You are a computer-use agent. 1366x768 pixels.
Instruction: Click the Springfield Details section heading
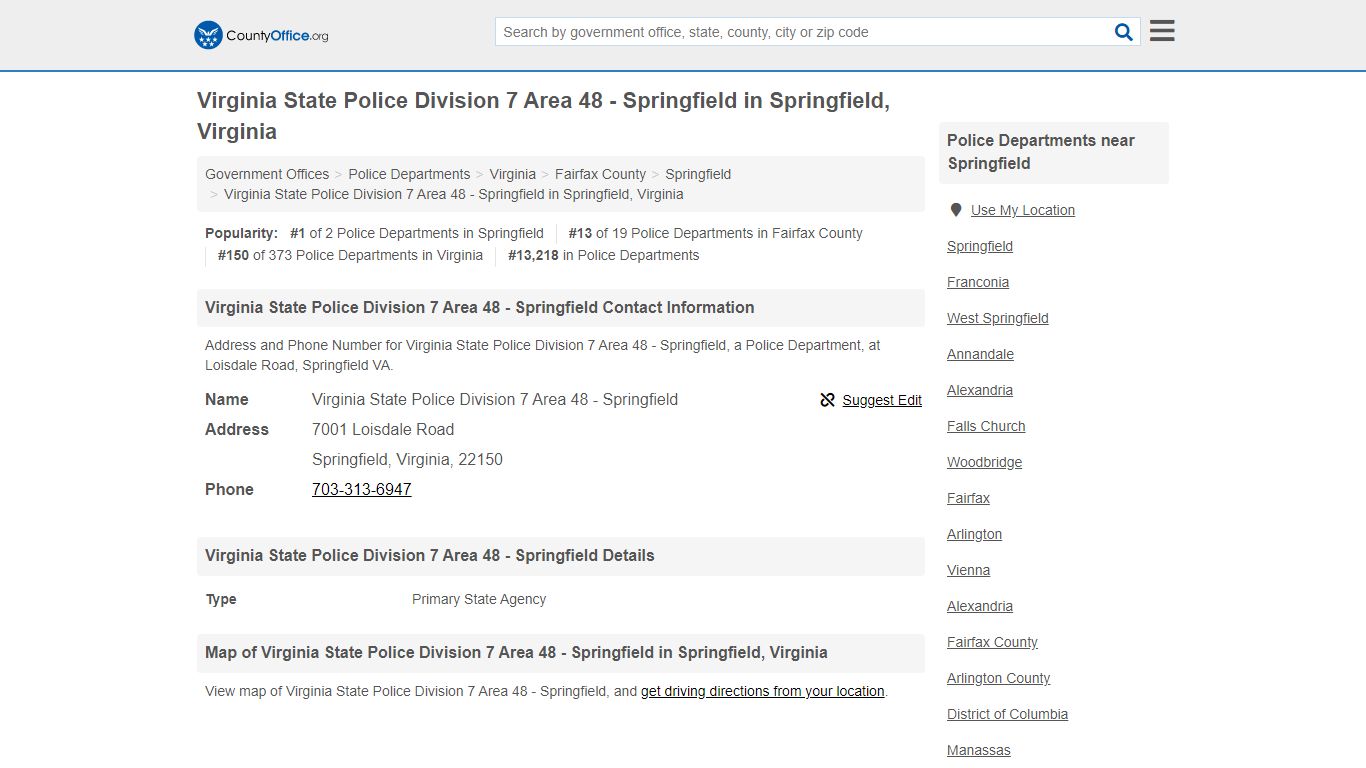430,555
